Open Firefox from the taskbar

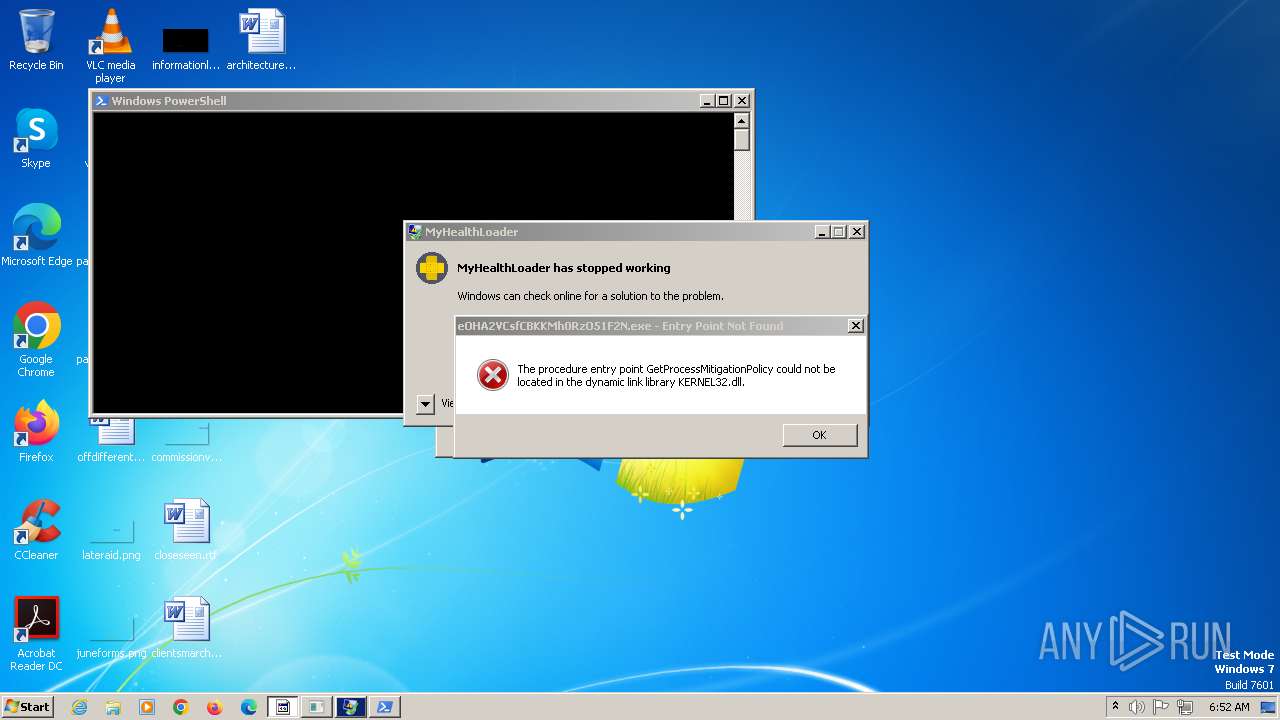(x=215, y=707)
